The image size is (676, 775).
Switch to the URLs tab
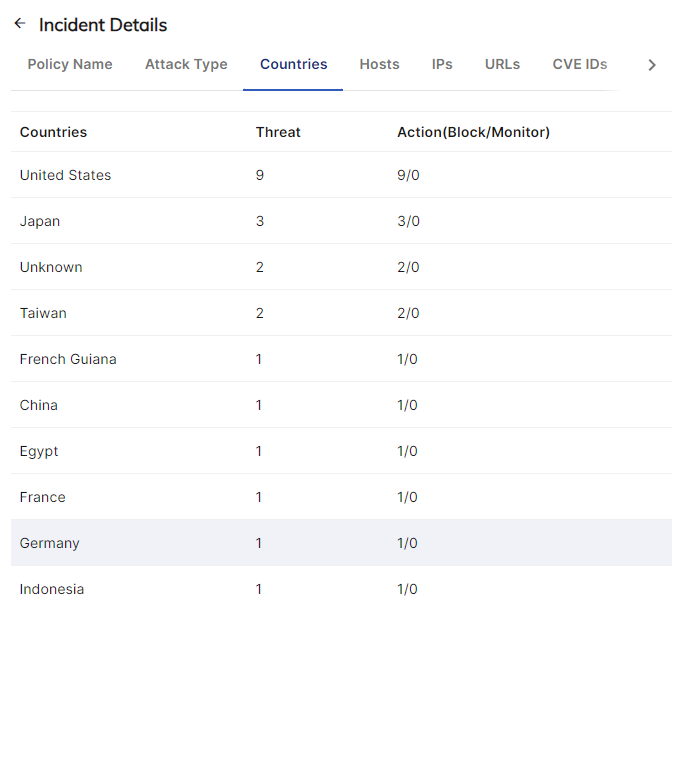tap(502, 64)
